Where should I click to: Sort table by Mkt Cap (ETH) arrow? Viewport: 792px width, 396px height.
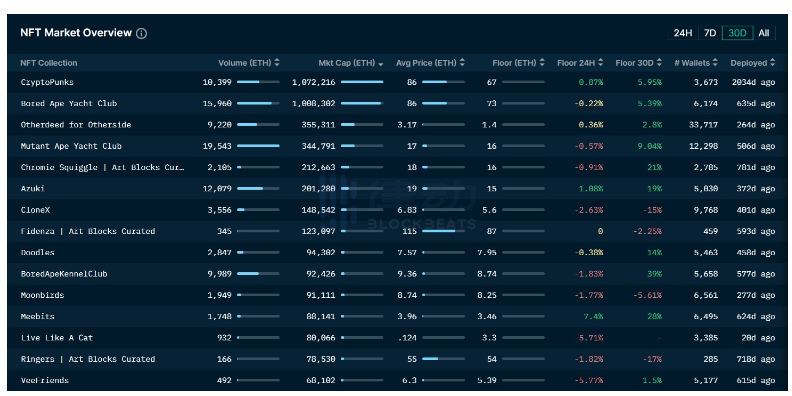point(380,64)
